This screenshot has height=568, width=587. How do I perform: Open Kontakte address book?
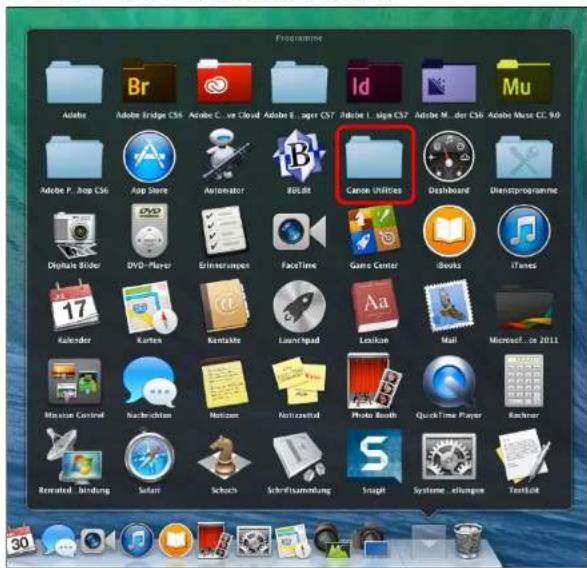(224, 306)
